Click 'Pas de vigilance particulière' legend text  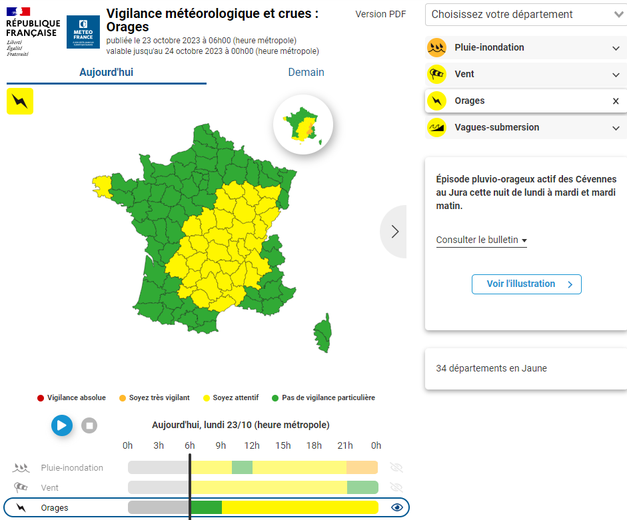(x=328, y=398)
